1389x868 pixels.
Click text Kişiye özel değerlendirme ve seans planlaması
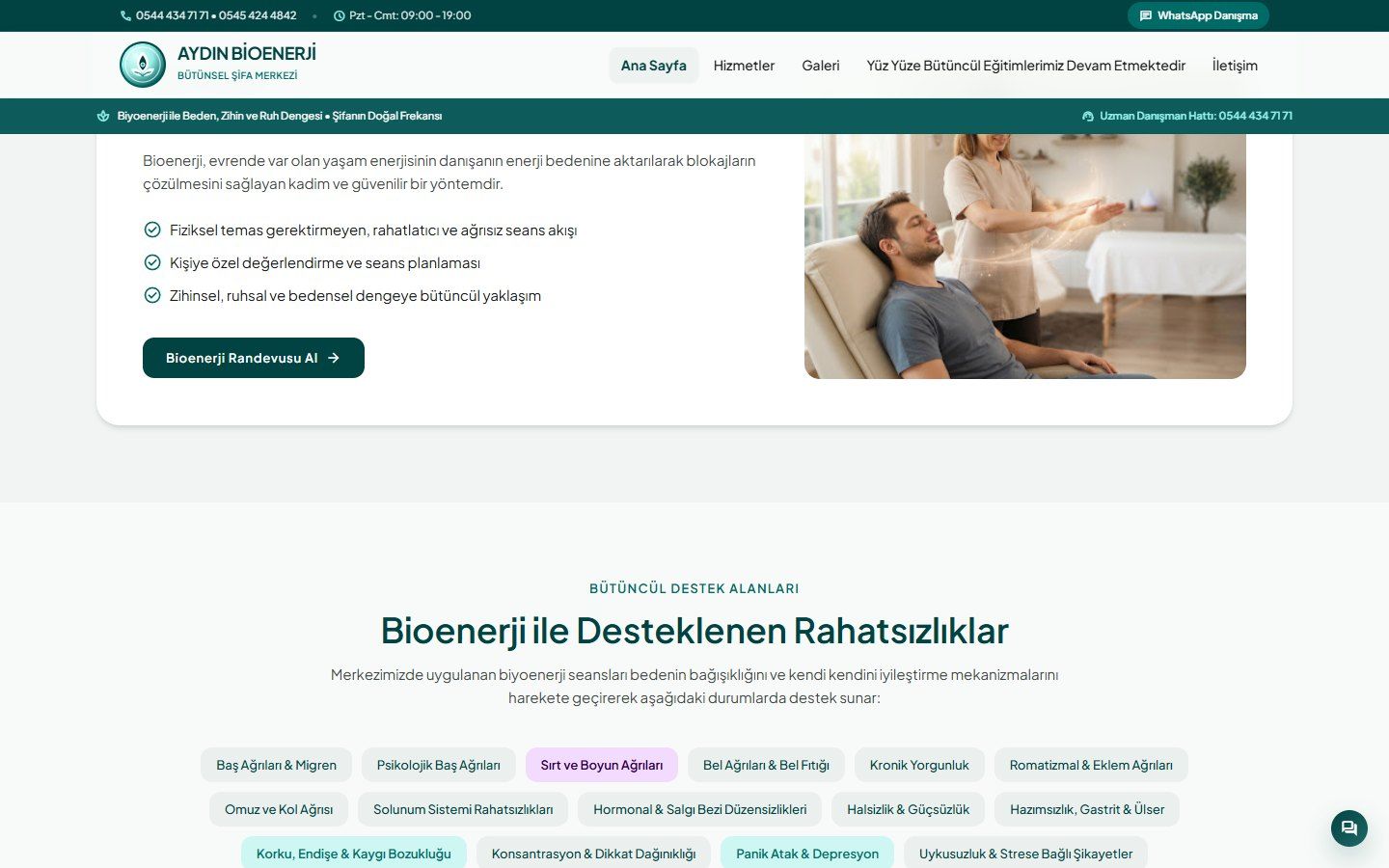[x=325, y=262]
